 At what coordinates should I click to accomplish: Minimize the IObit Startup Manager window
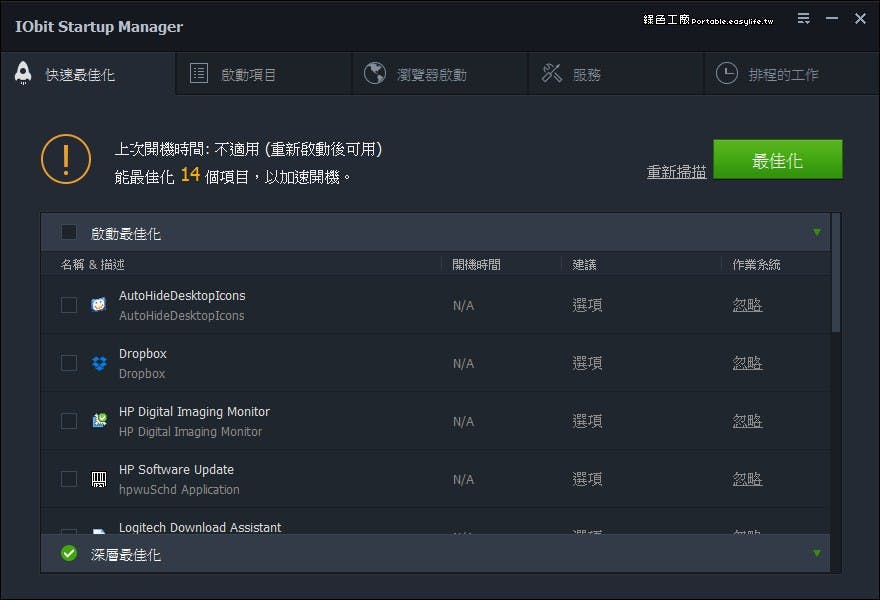(x=832, y=19)
